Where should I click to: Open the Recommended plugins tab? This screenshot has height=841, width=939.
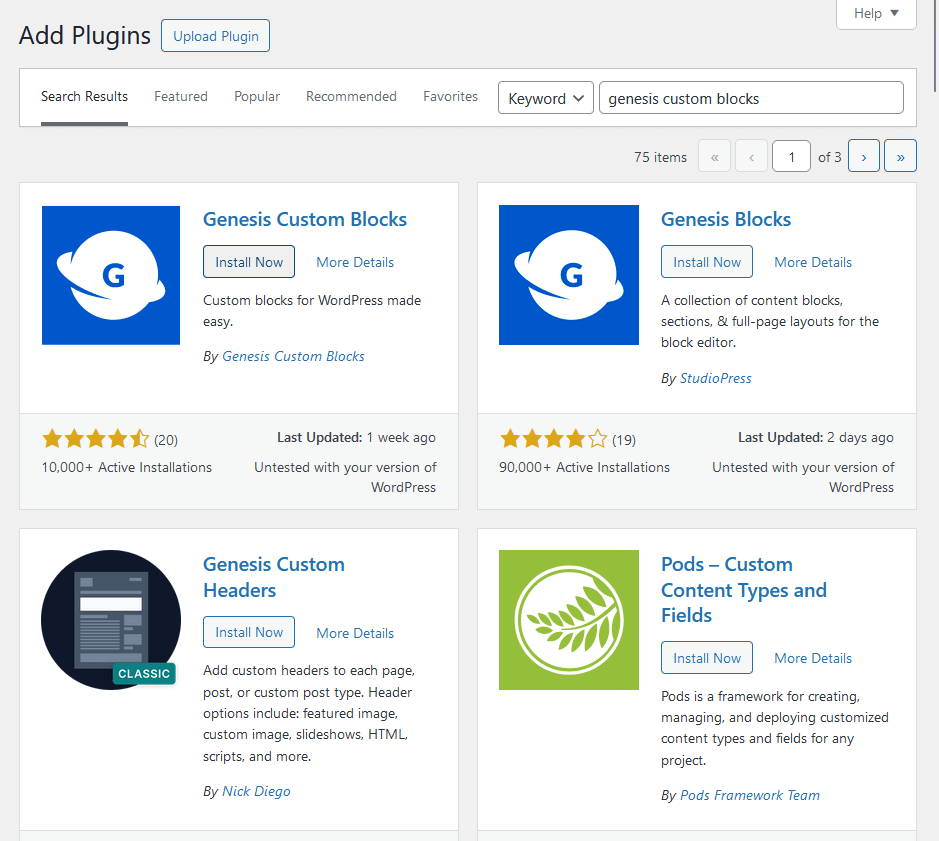click(x=351, y=96)
